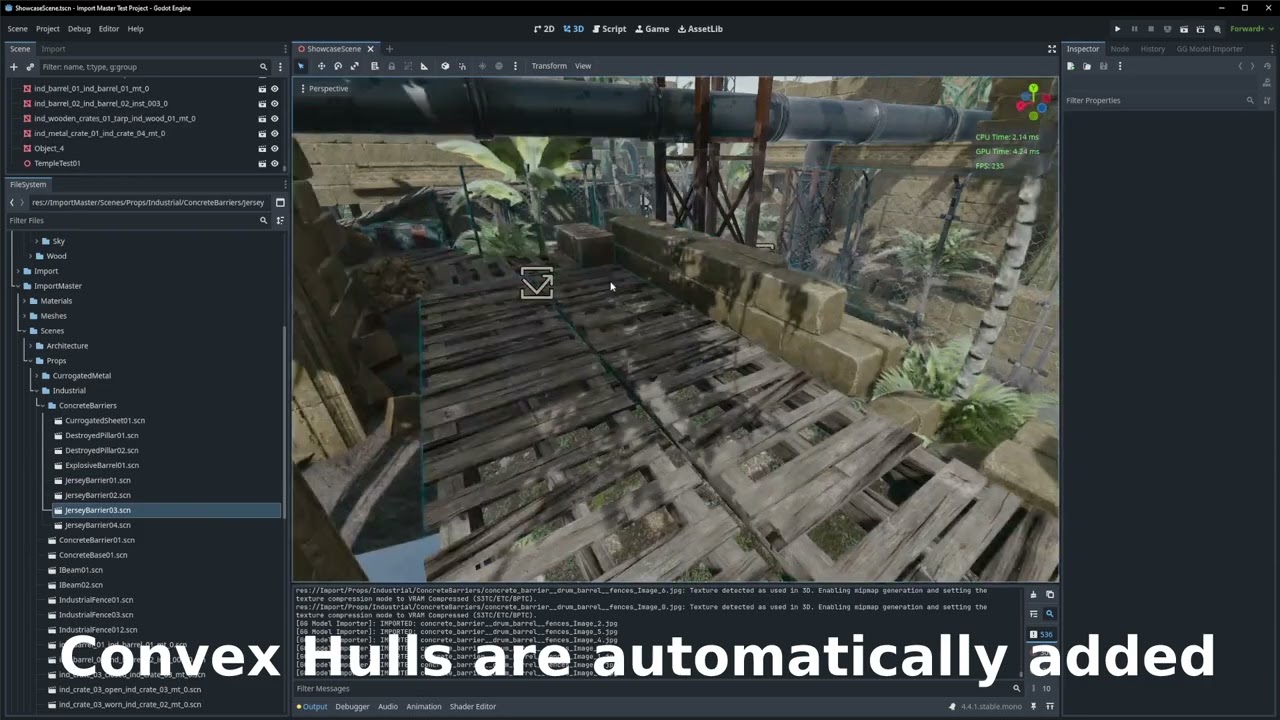Open Remote Debug options icon
The image size is (1280, 720).
[1167, 29]
